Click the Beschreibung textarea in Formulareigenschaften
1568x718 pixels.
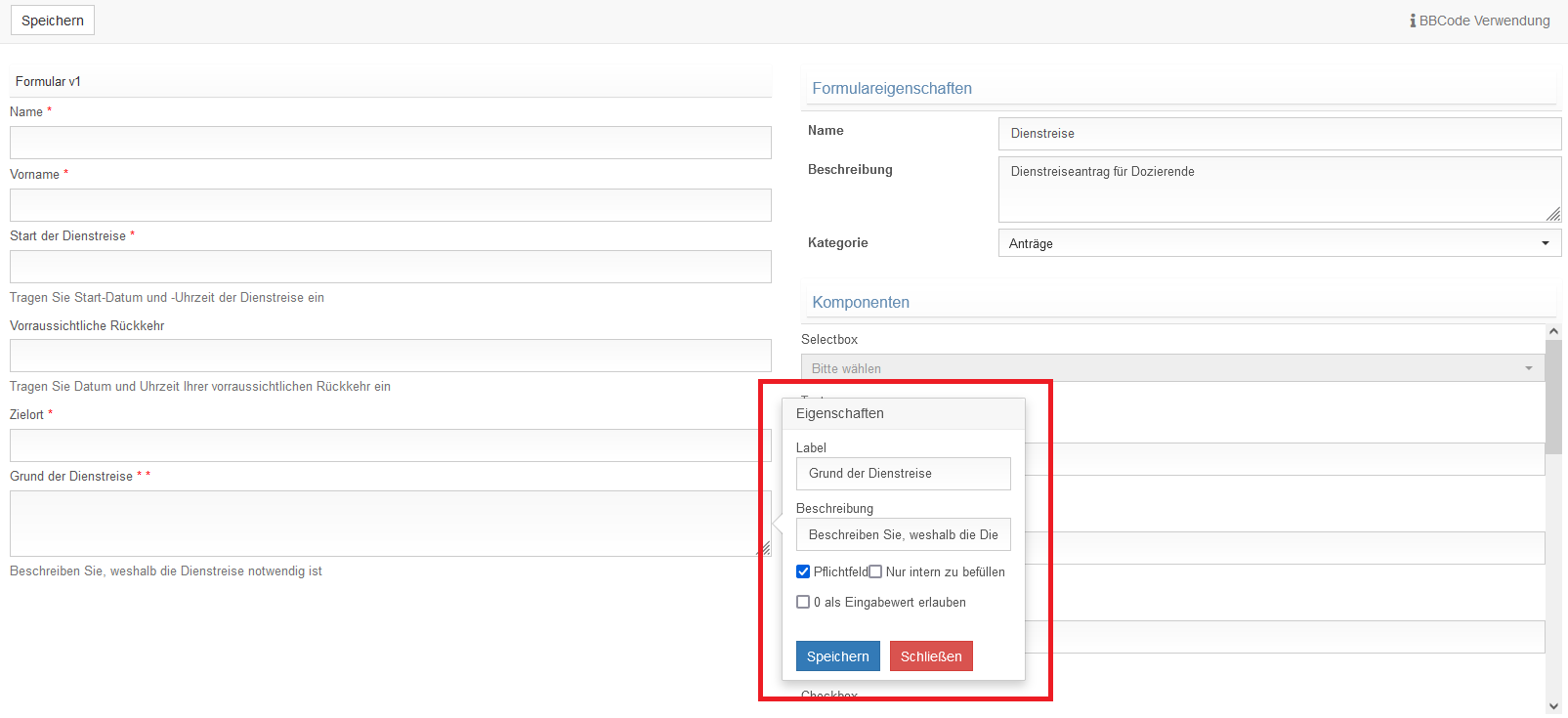[1280, 190]
